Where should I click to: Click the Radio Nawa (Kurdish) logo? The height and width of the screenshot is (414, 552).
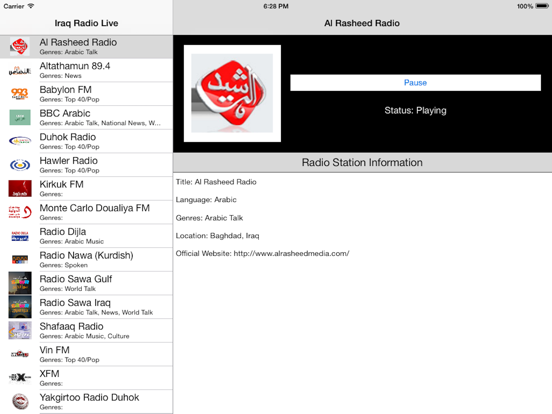point(20,259)
